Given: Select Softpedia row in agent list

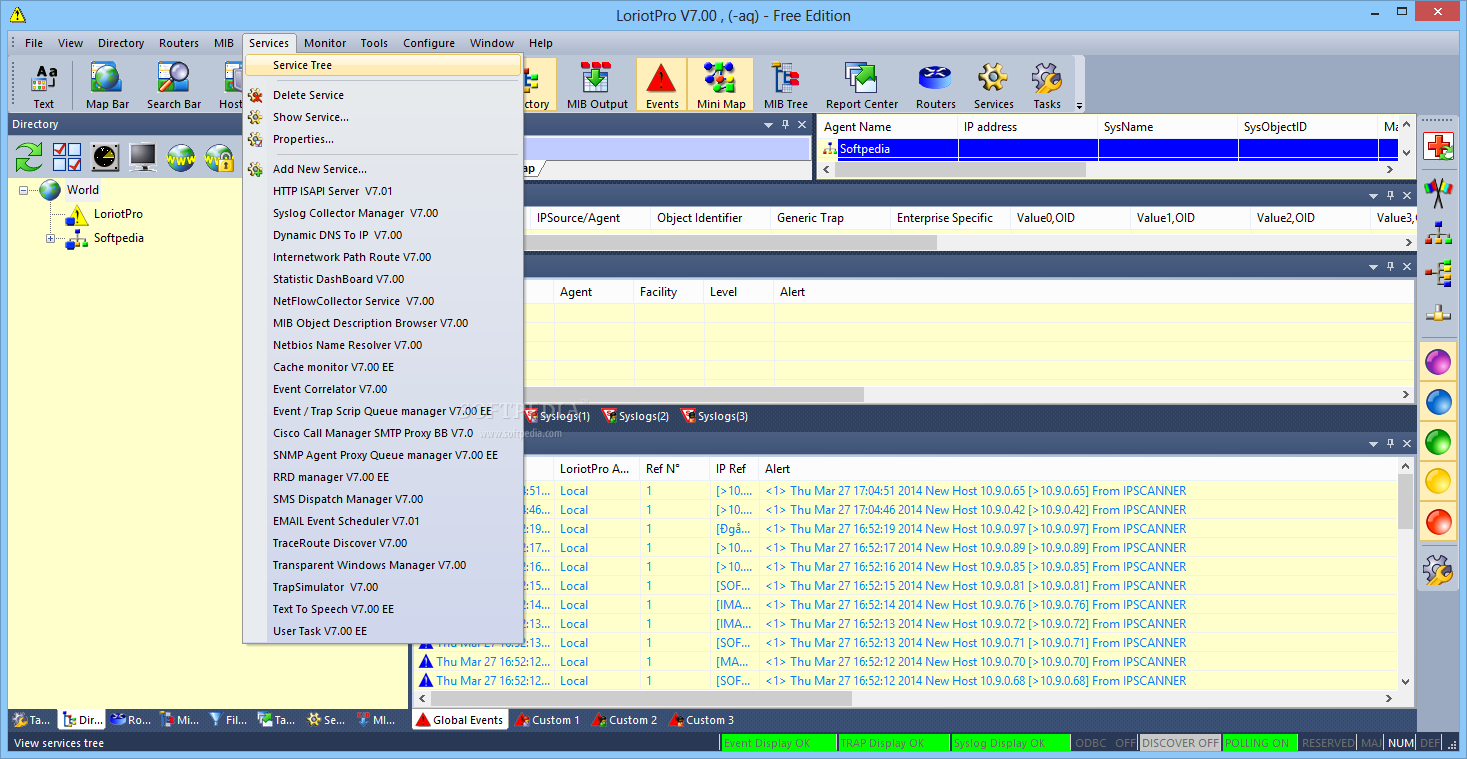Looking at the screenshot, I should (x=1108, y=149).
